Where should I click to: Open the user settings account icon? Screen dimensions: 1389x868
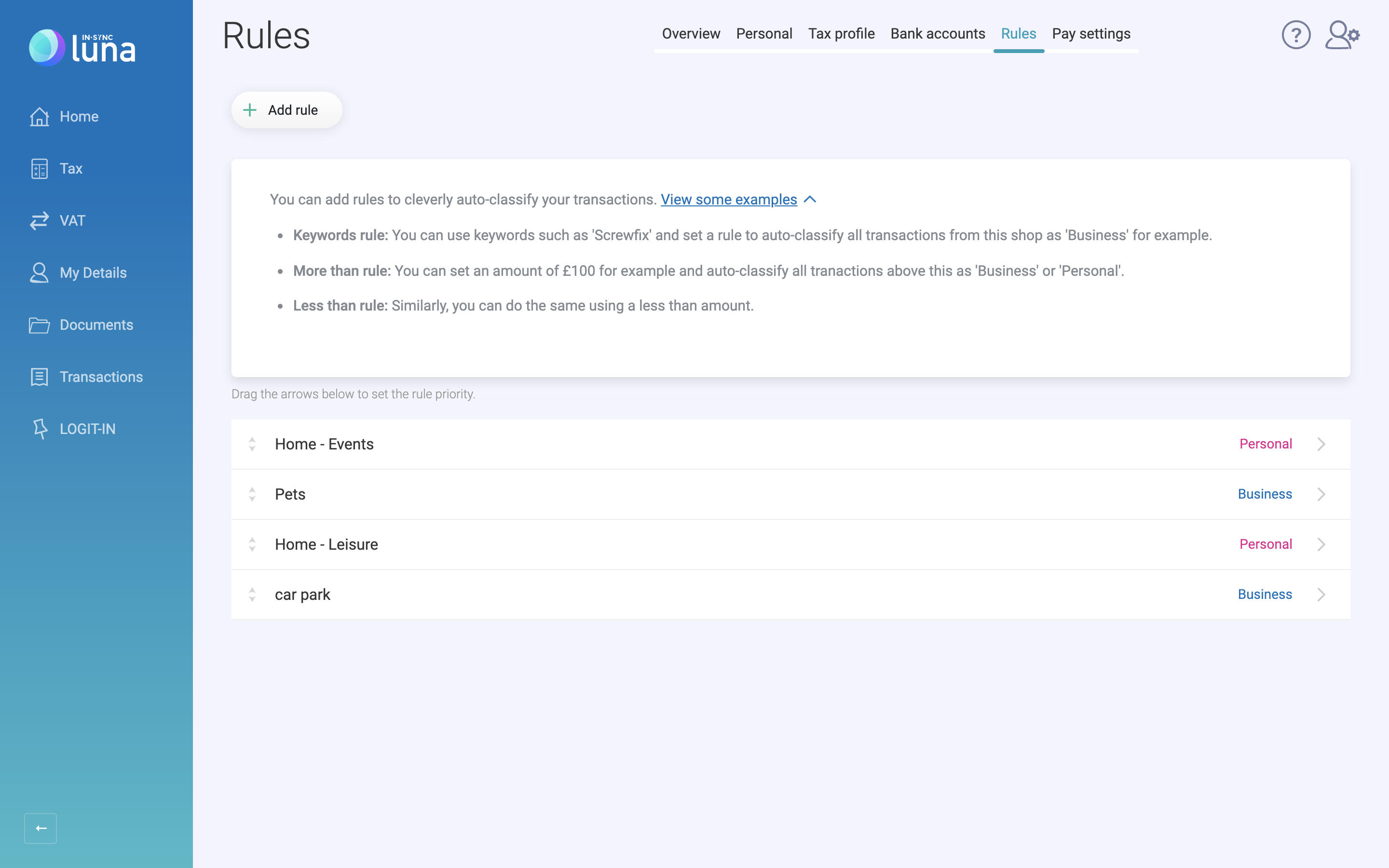coord(1341,35)
